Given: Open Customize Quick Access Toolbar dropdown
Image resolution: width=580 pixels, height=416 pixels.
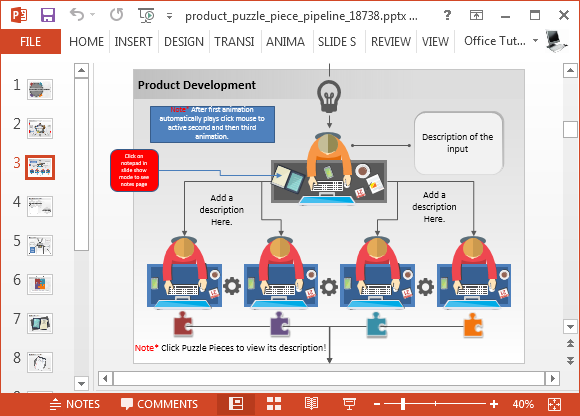Looking at the screenshot, I should [x=169, y=16].
